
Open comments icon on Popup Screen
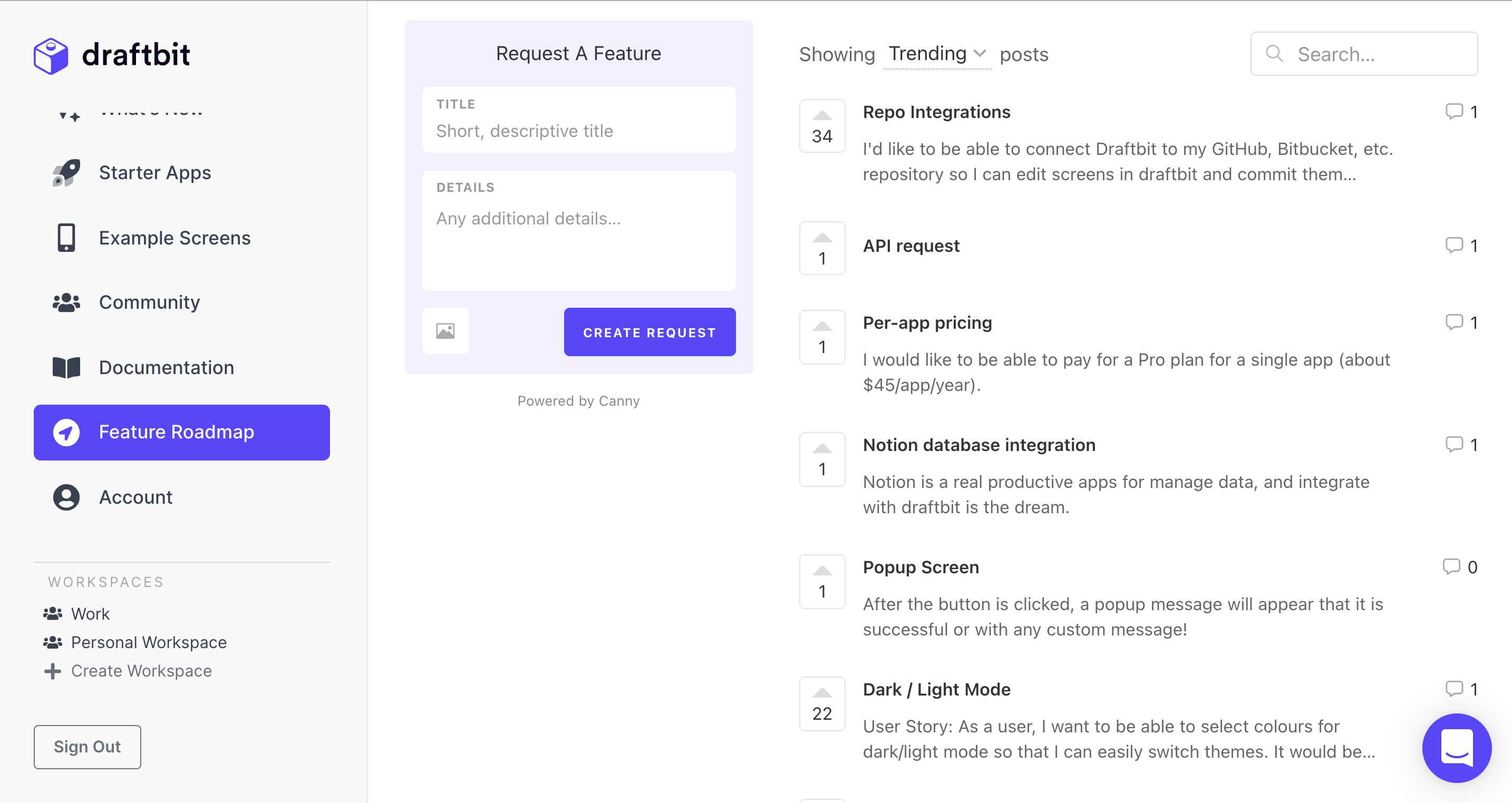tap(1451, 566)
